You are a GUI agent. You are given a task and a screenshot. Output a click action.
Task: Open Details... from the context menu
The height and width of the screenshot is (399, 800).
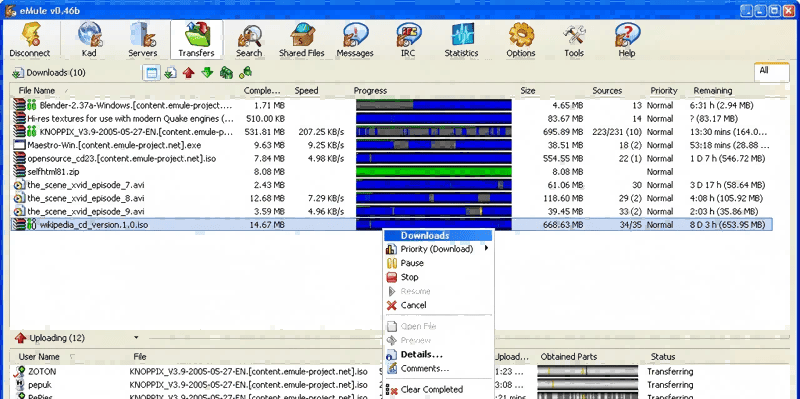[438, 354]
